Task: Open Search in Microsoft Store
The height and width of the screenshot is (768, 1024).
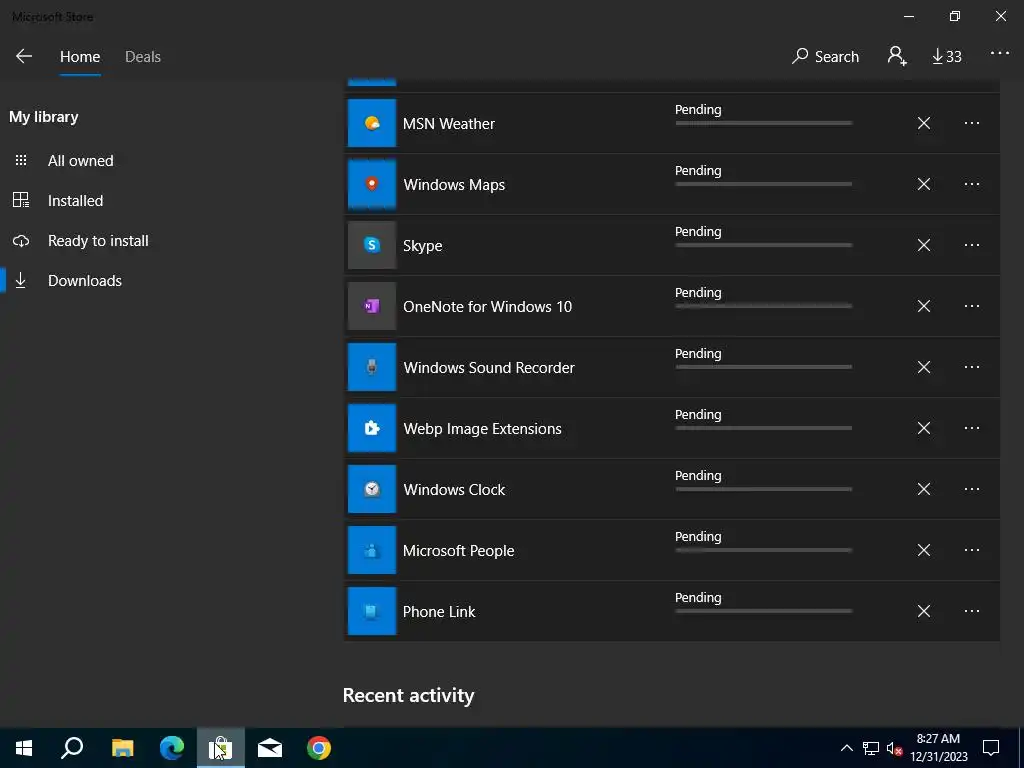Action: 825,57
